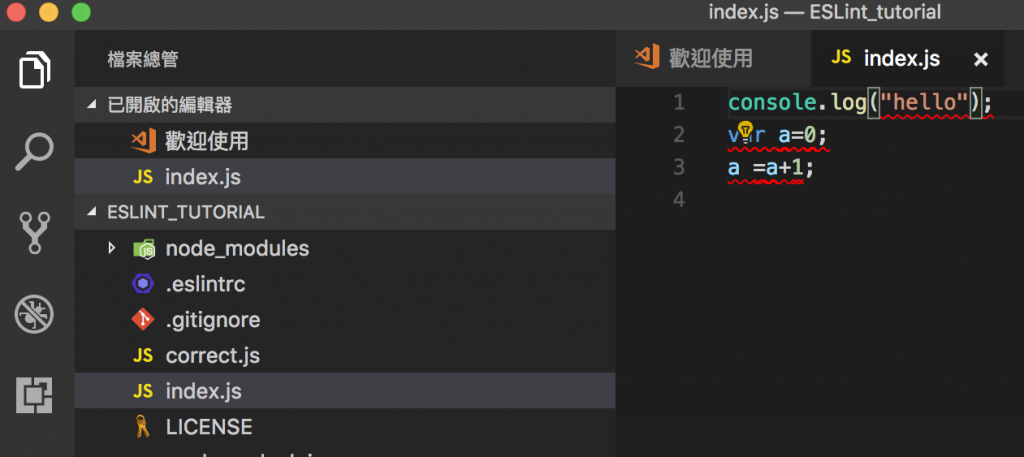Viewport: 1024px width, 457px height.
Task: Select index.js in open editors list
Action: click(x=345, y=176)
